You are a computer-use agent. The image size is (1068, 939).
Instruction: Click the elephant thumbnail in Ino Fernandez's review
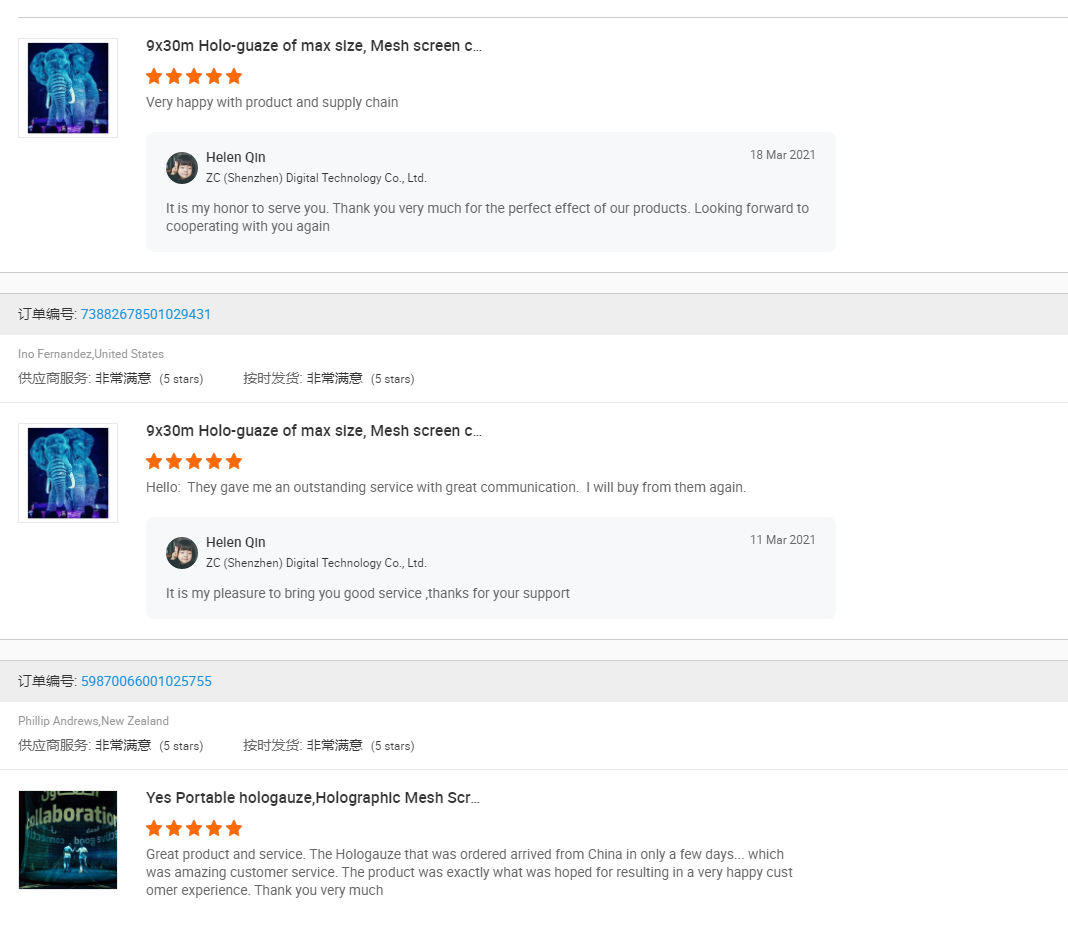tap(67, 473)
